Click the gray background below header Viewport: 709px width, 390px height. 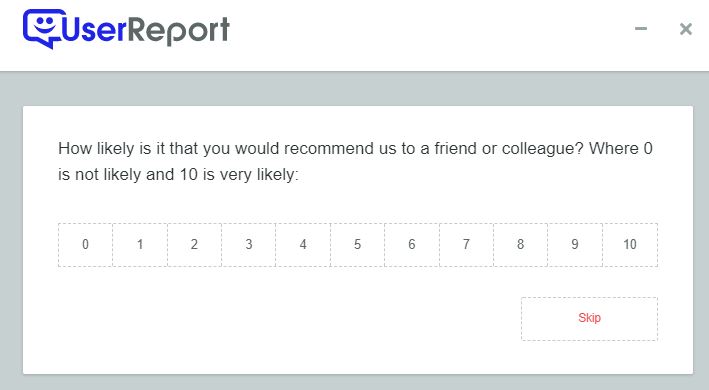click(x=354, y=89)
